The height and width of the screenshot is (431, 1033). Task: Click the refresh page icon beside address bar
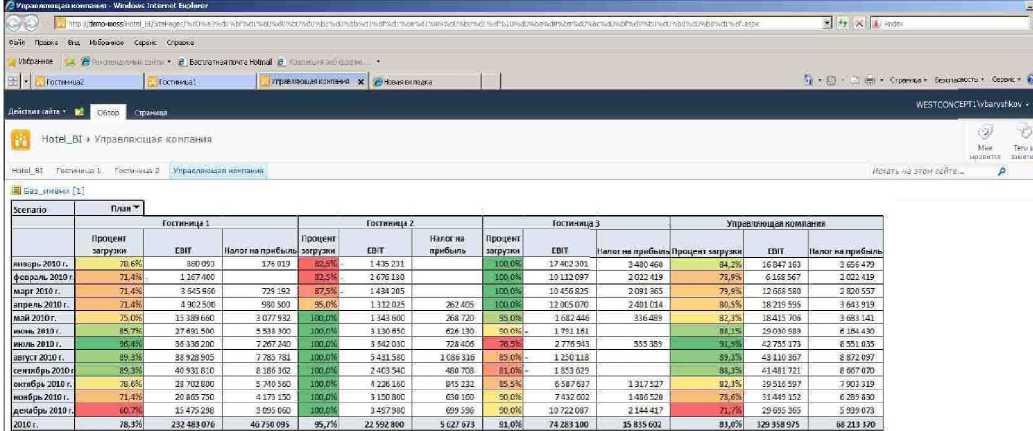coord(844,22)
